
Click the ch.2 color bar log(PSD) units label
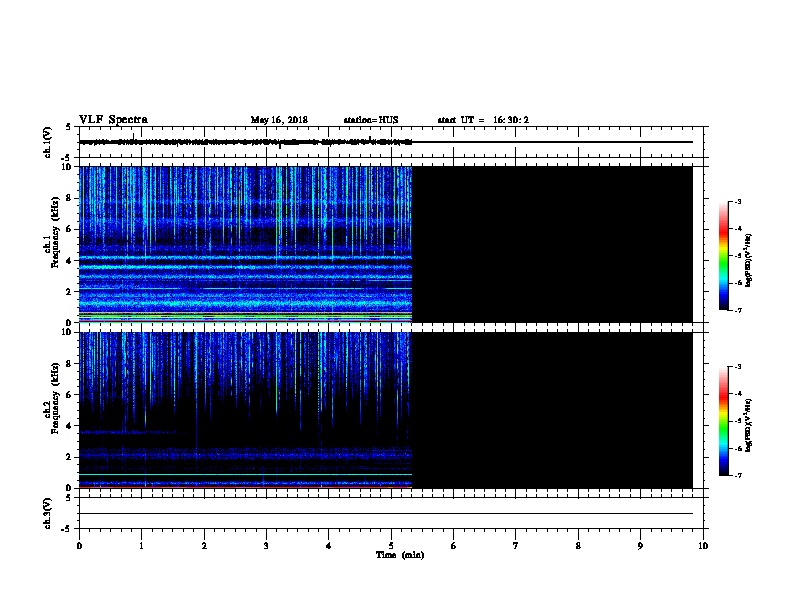(748, 426)
